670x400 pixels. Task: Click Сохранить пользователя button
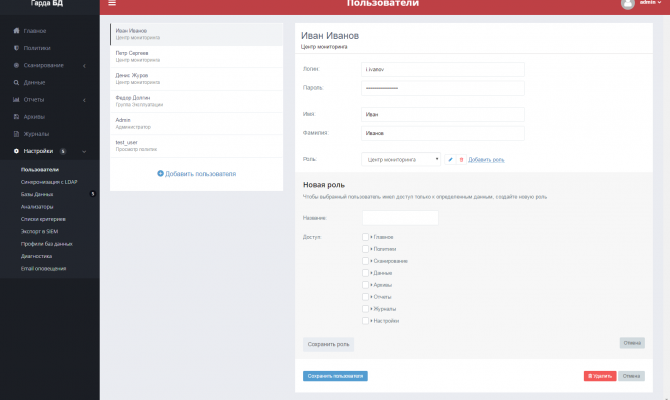click(335, 376)
